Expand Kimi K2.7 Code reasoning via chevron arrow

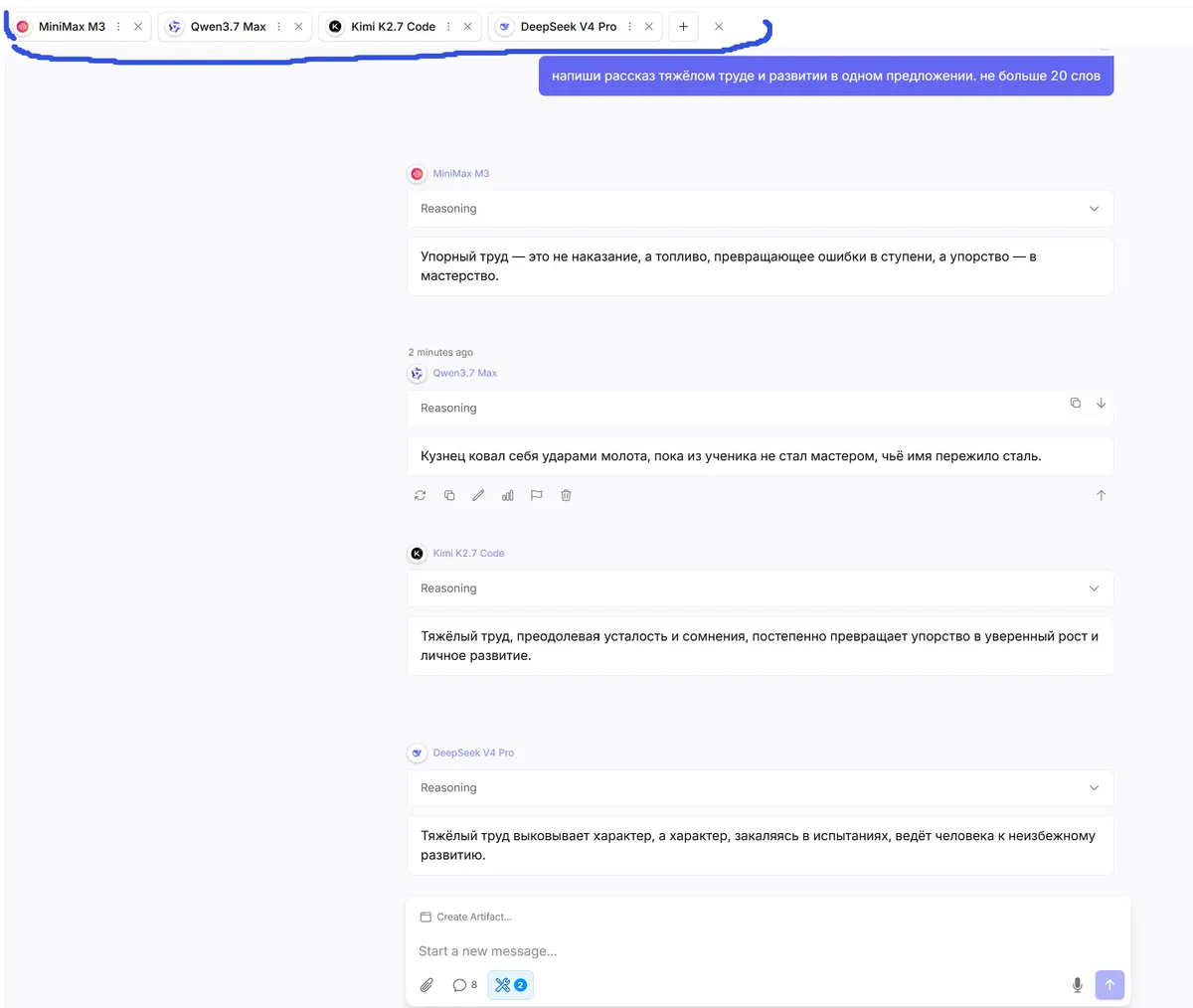click(1094, 588)
